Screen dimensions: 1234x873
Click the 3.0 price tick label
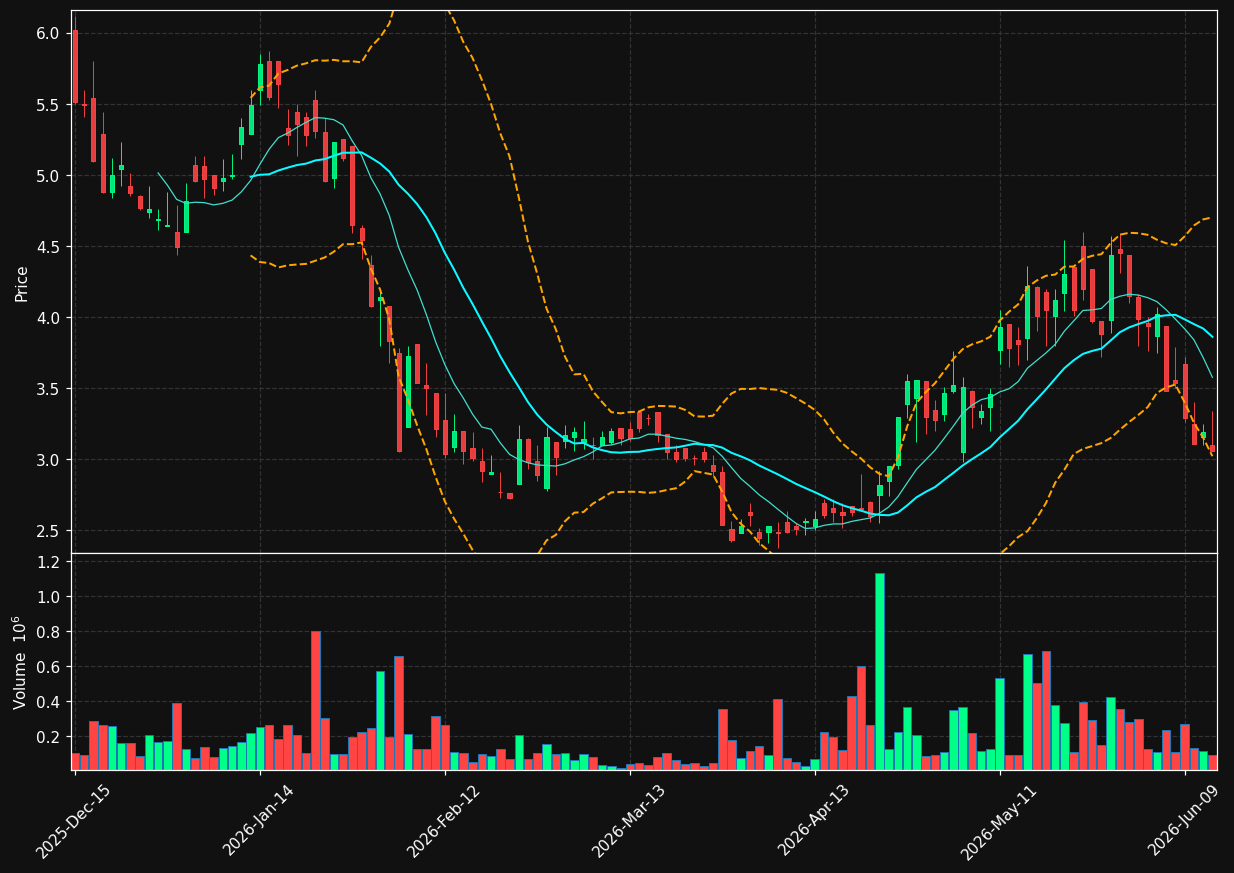pos(47,460)
